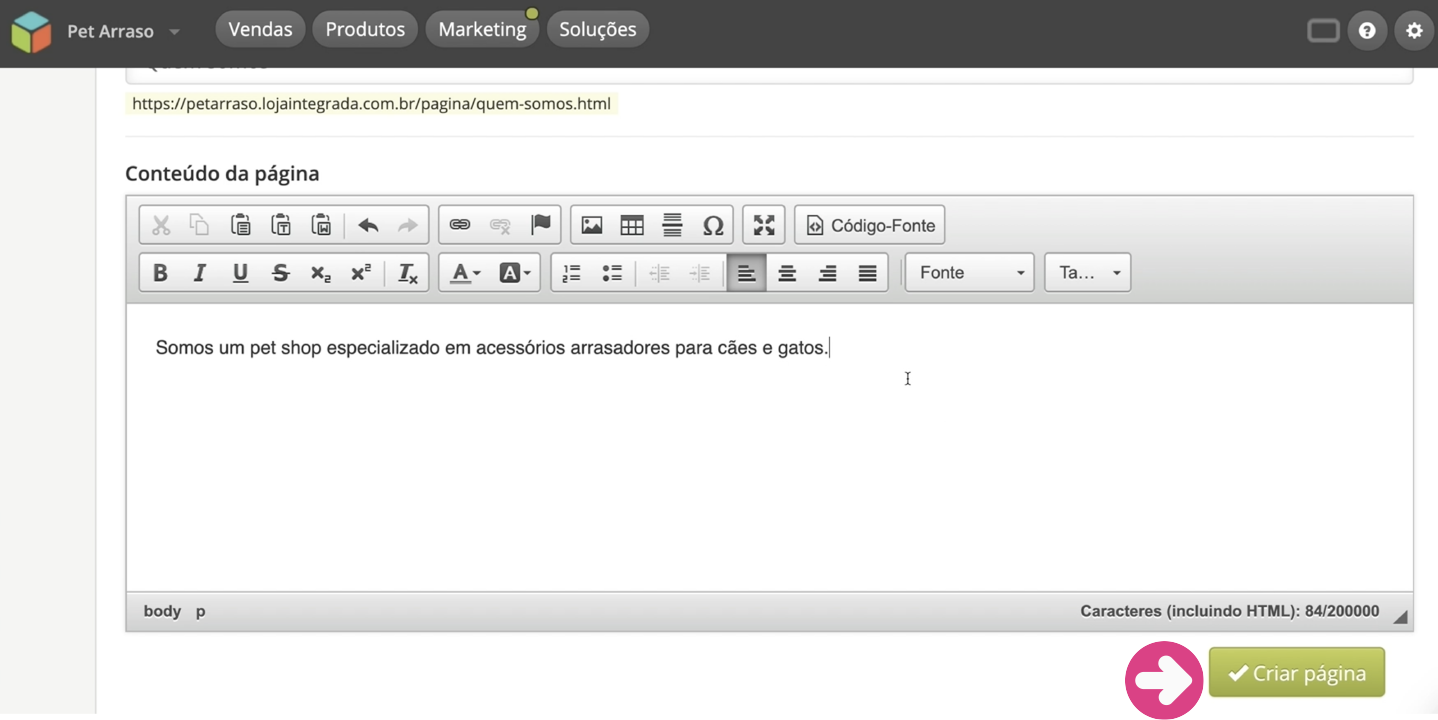Image resolution: width=1438 pixels, height=720 pixels.
Task: Click the Criar página button
Action: pyautogui.click(x=1297, y=673)
